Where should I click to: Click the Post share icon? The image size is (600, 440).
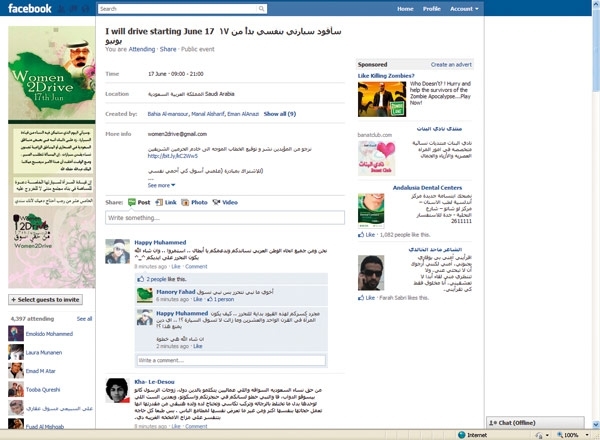coord(130,202)
